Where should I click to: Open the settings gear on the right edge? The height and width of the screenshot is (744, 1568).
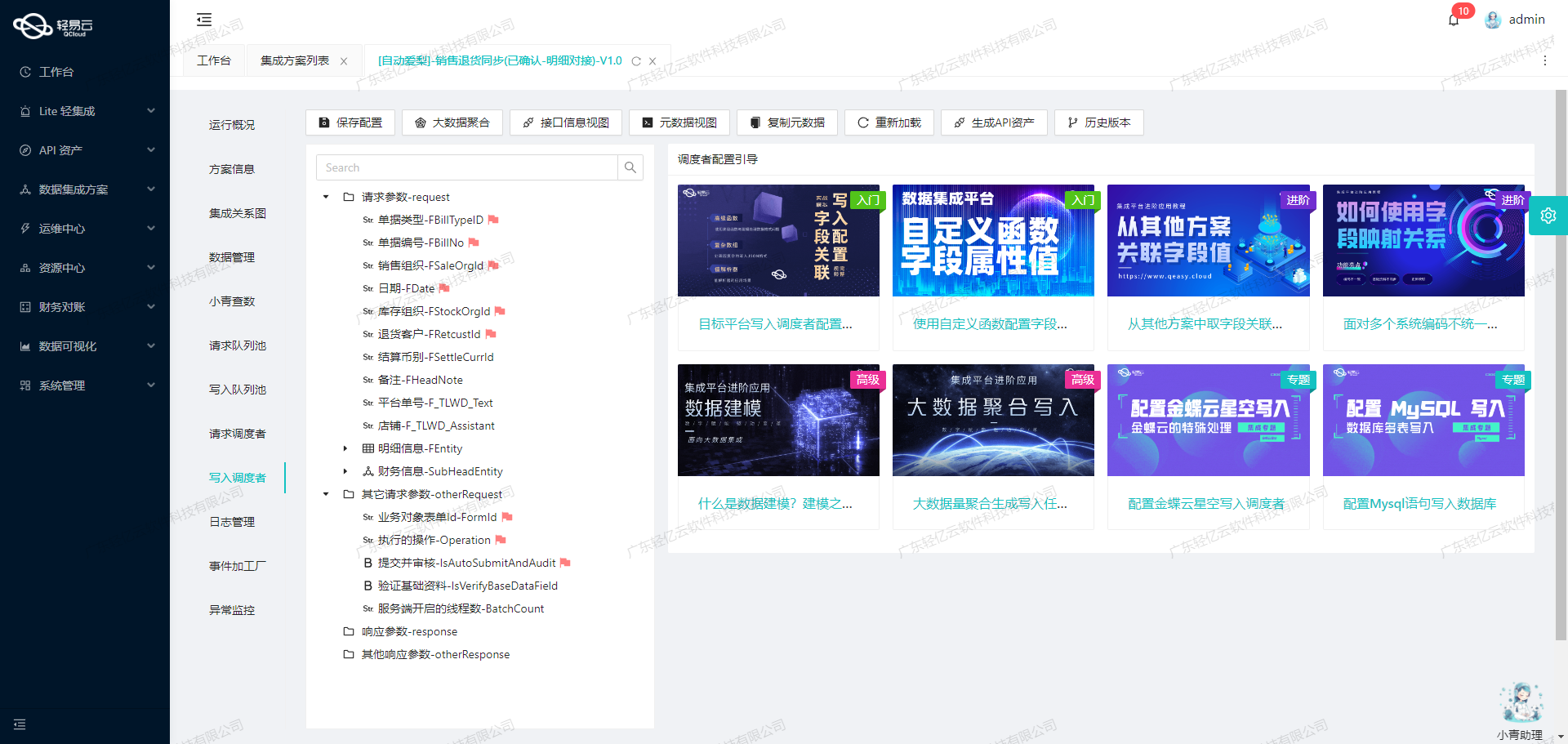tap(1548, 216)
